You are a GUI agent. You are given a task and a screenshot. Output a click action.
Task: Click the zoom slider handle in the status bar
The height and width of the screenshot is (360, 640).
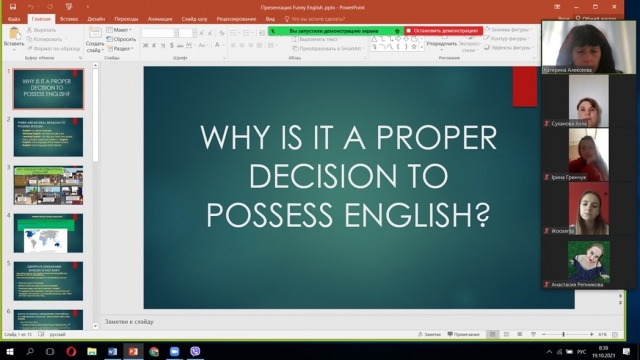[563, 334]
